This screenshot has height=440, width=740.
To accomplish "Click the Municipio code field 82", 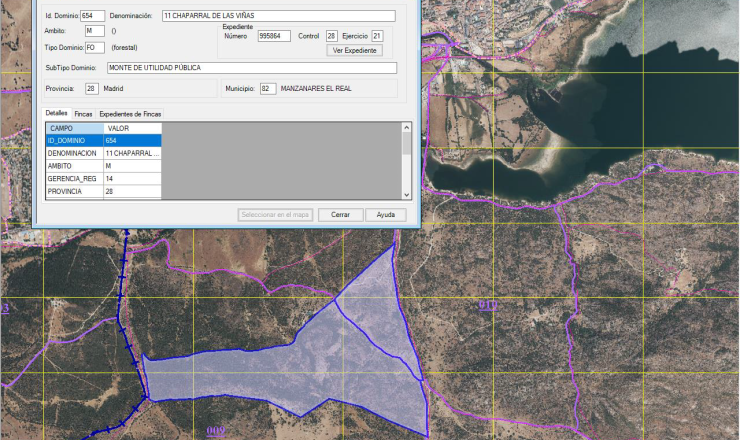I will pyautogui.click(x=268, y=88).
